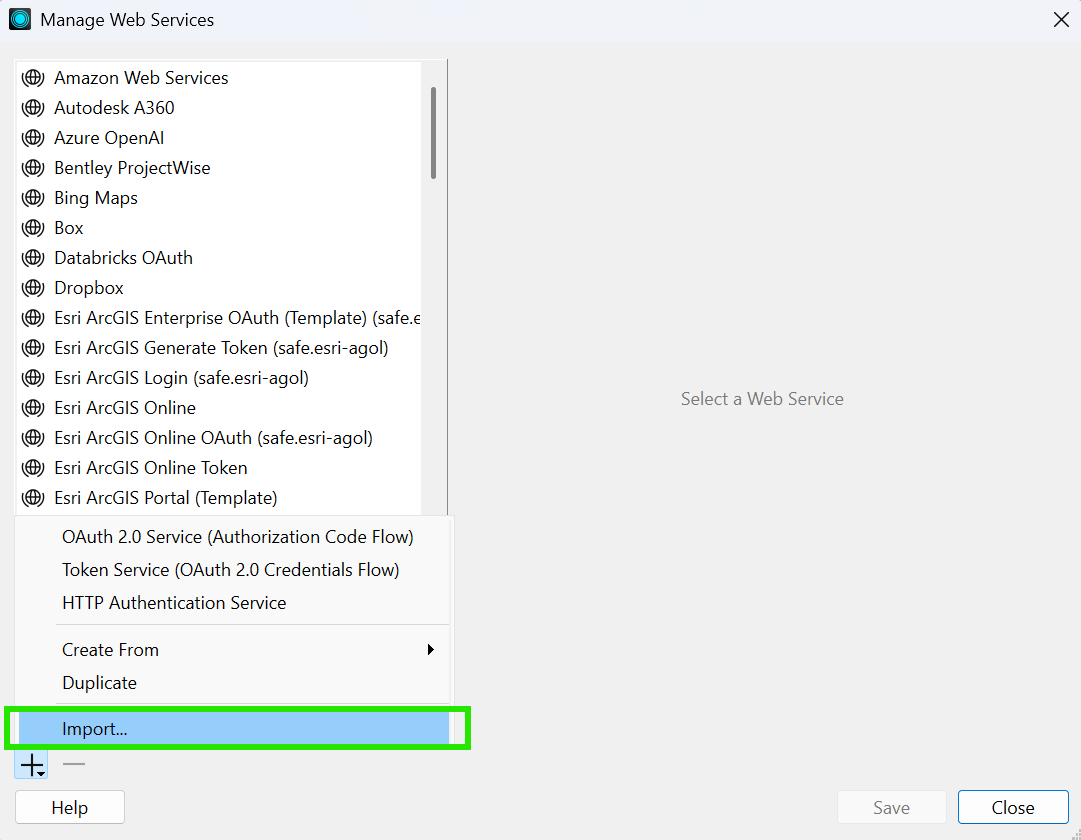Click the globe icon beside Azure OpenAI
The height and width of the screenshot is (840, 1081).
click(32, 138)
